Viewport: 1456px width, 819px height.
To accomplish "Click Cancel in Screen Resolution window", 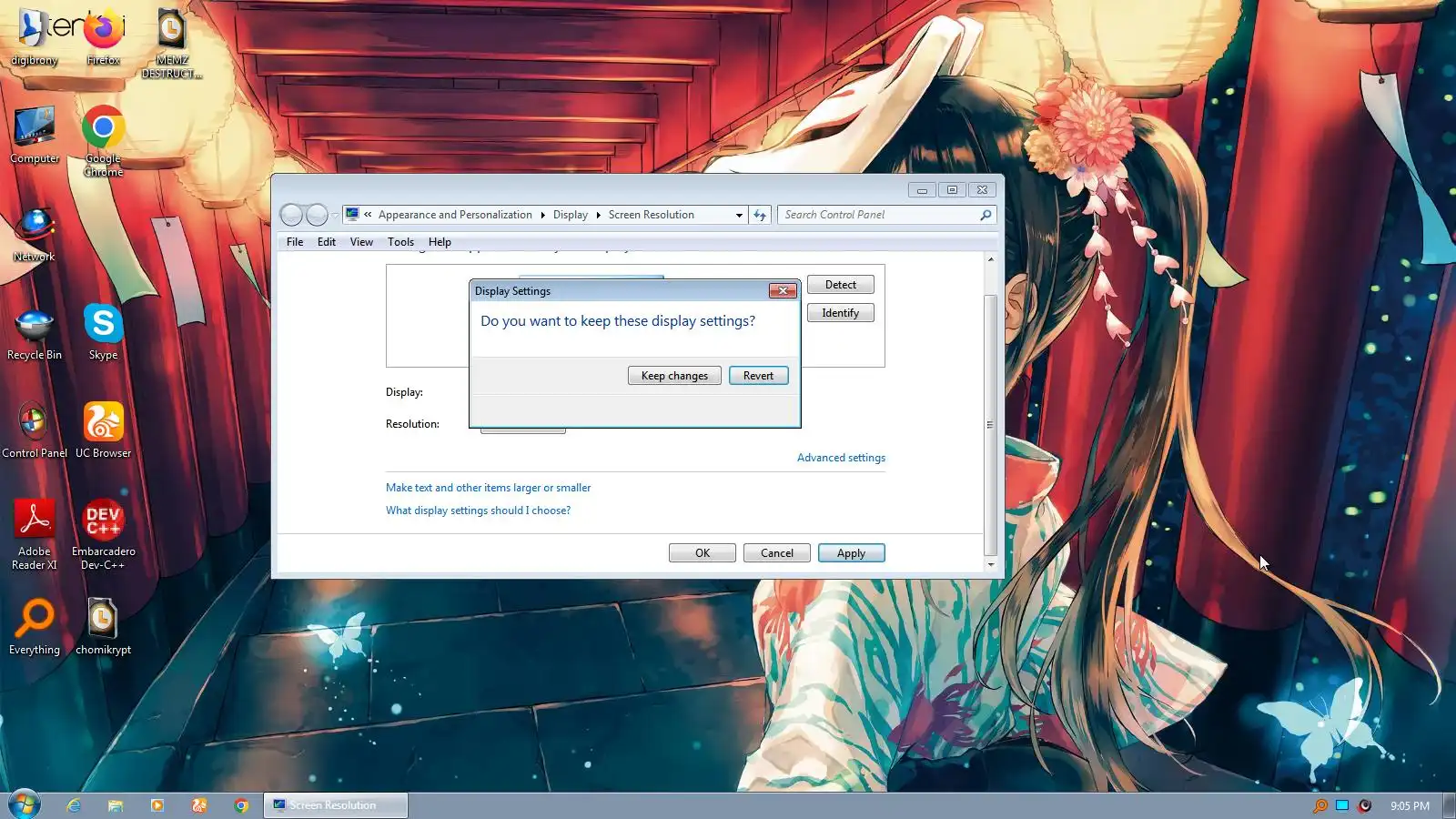I will point(777,553).
